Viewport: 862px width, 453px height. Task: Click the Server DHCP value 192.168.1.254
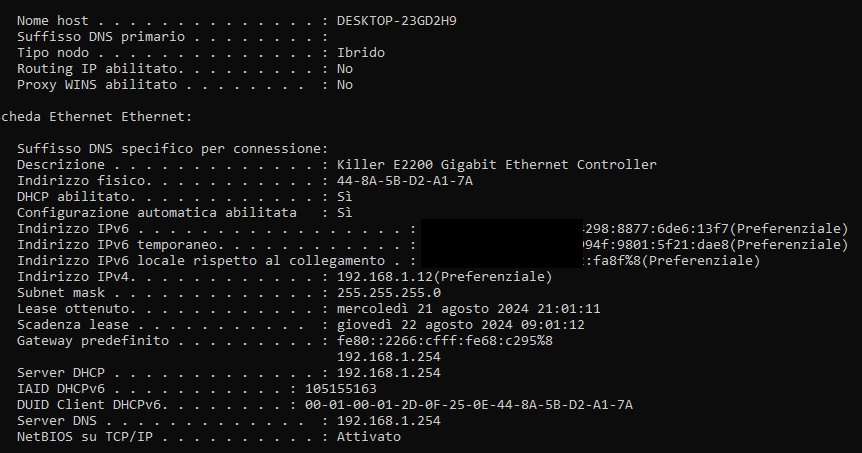click(x=389, y=373)
